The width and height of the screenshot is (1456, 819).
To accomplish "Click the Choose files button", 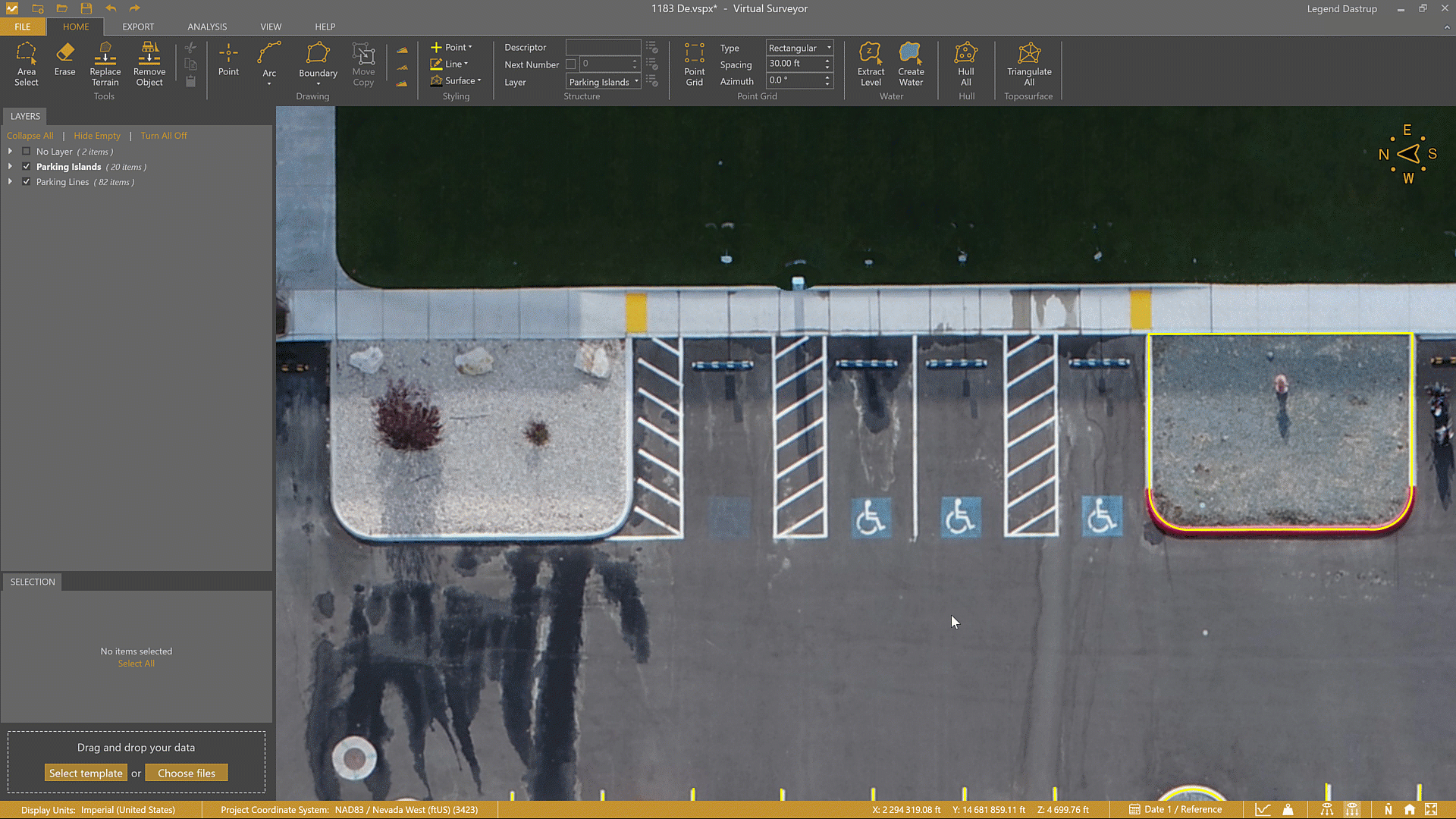I will tap(187, 773).
